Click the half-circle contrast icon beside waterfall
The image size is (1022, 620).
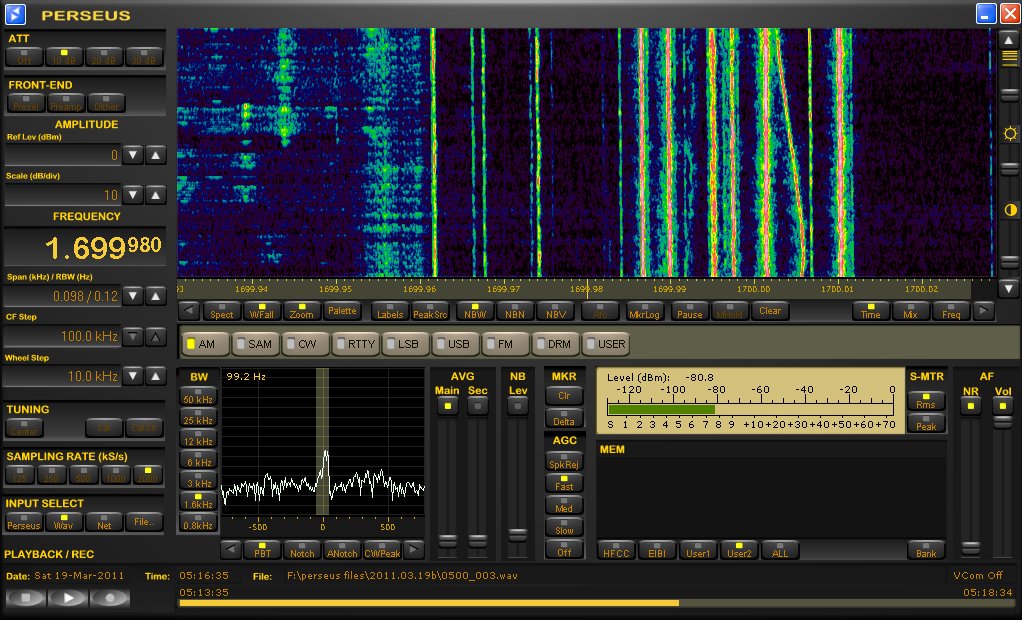1010,210
